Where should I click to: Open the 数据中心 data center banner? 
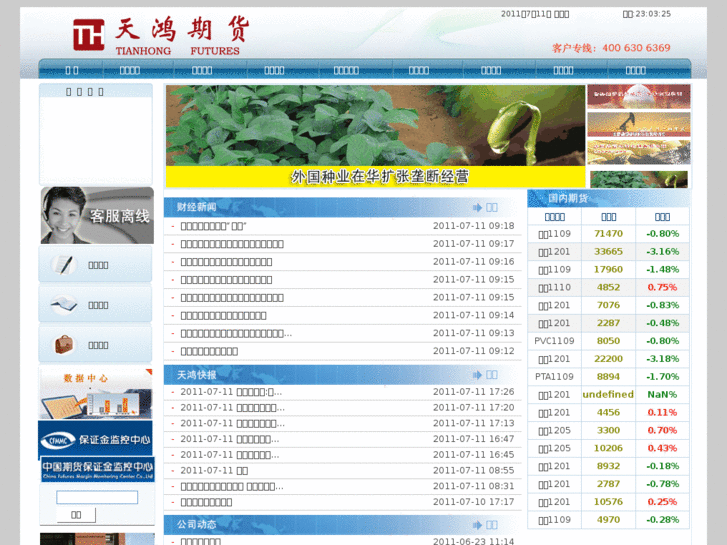[96, 394]
